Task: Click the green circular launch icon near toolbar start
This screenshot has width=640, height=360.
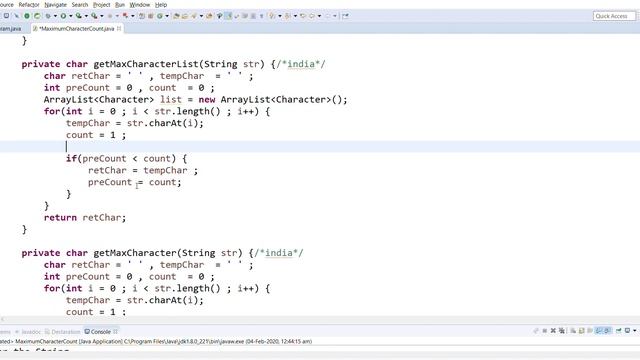Action: tap(27, 16)
